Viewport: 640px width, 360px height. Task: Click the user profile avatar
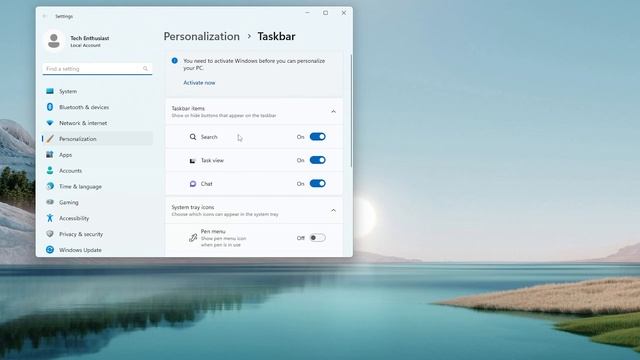click(53, 41)
